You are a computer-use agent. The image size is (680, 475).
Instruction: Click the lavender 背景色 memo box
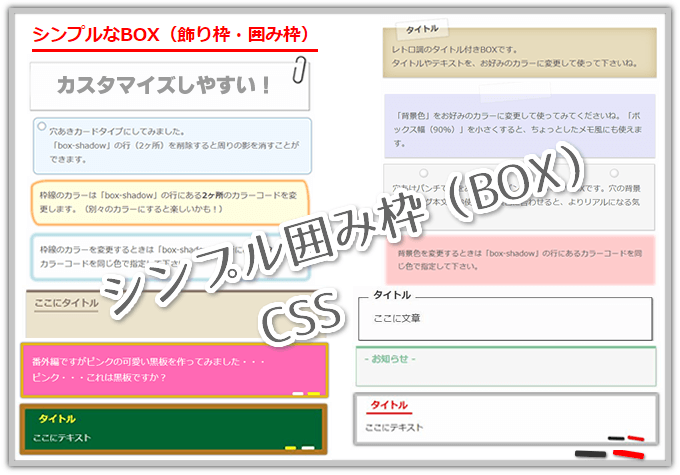[518, 127]
